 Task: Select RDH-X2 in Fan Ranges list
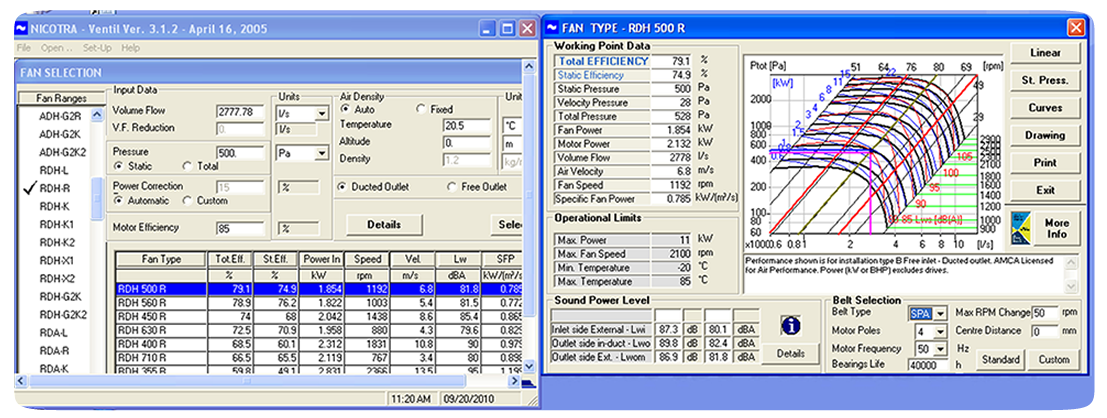[x=56, y=278]
